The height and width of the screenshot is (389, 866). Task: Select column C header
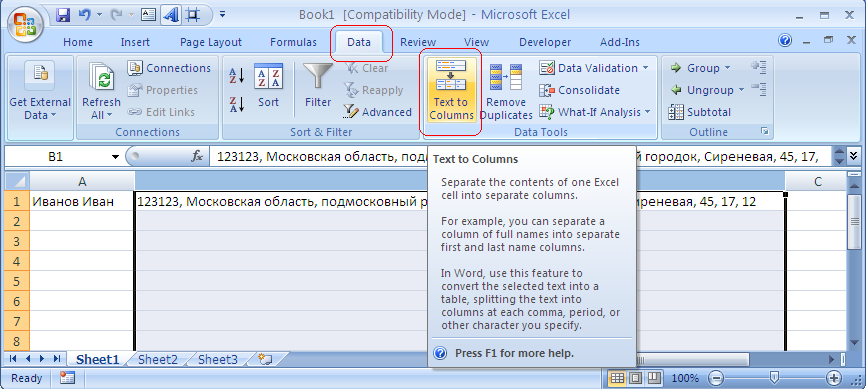pos(817,182)
